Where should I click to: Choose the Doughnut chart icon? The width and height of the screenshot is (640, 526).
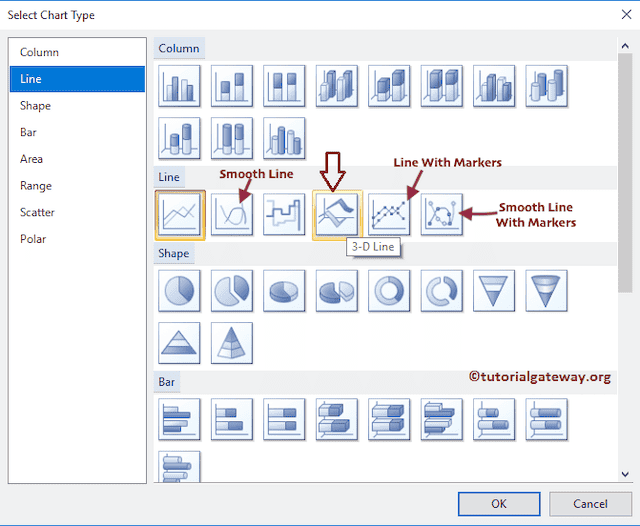tap(389, 291)
